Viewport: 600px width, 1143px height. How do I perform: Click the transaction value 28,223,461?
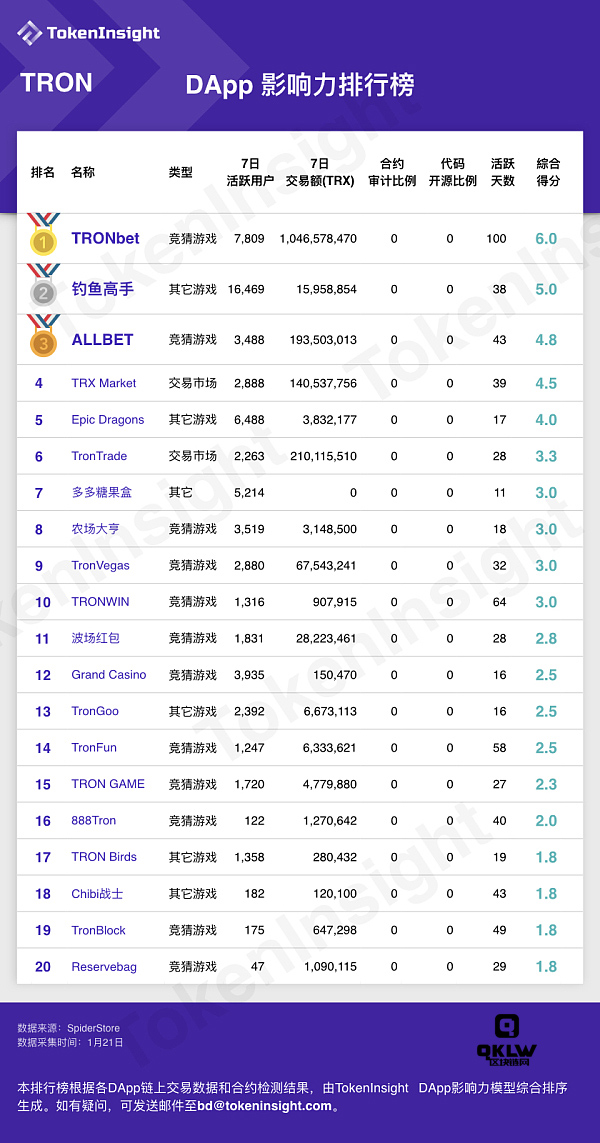pyautogui.click(x=326, y=639)
